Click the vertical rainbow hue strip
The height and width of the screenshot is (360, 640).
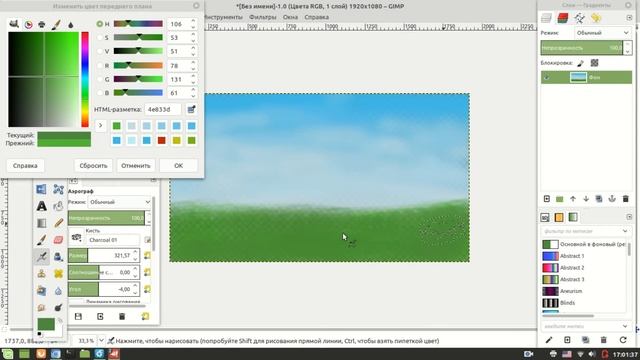[x=85, y=79]
